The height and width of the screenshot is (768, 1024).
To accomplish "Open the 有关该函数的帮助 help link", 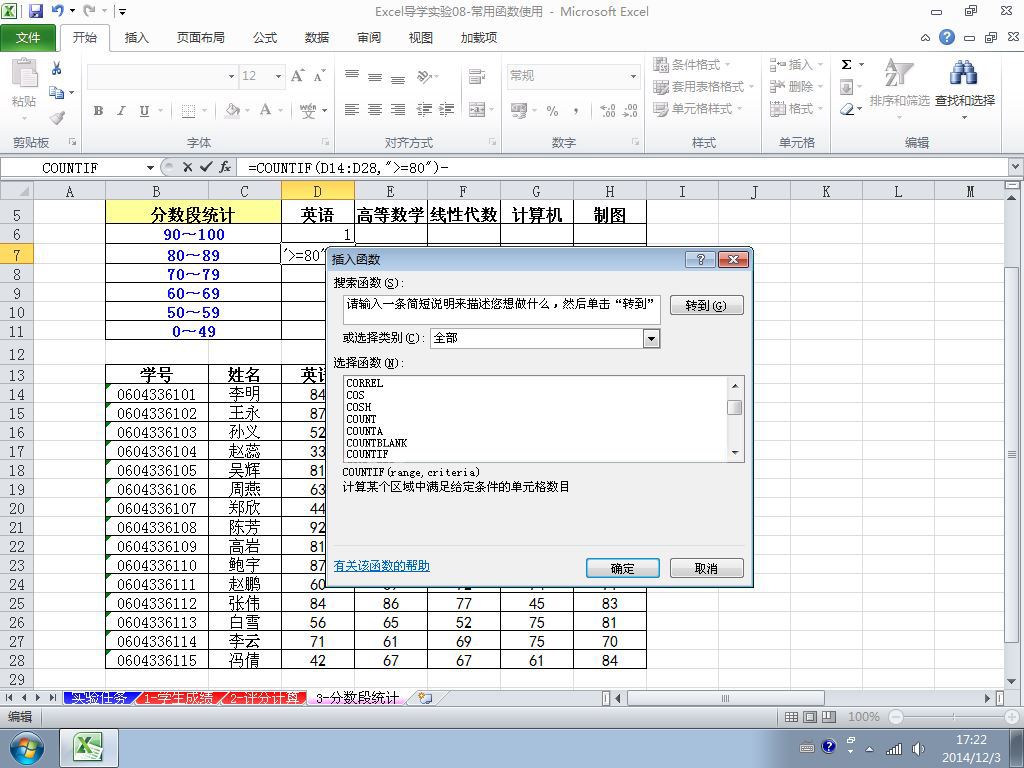I will (381, 566).
